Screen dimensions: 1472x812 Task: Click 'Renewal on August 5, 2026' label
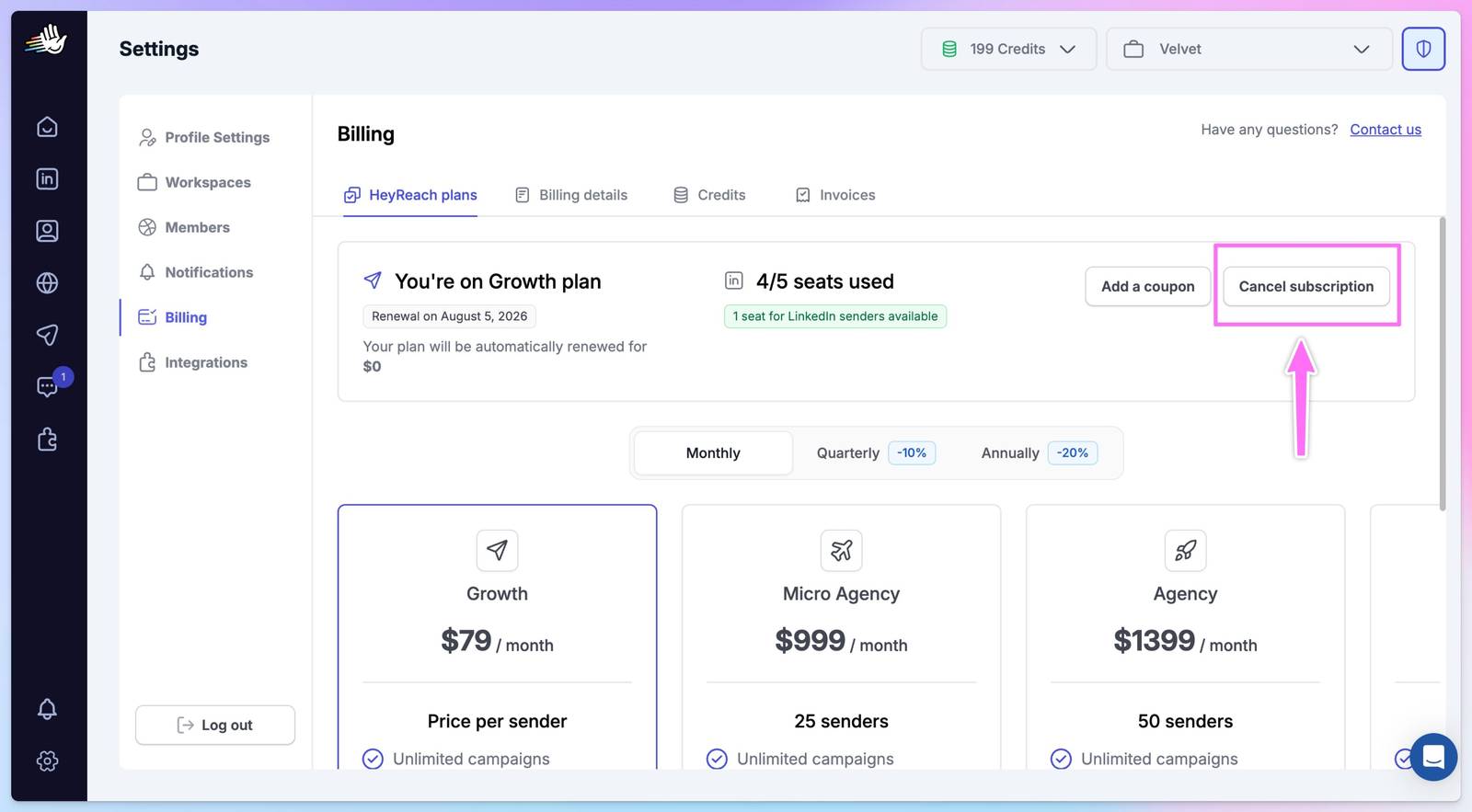[x=449, y=316]
